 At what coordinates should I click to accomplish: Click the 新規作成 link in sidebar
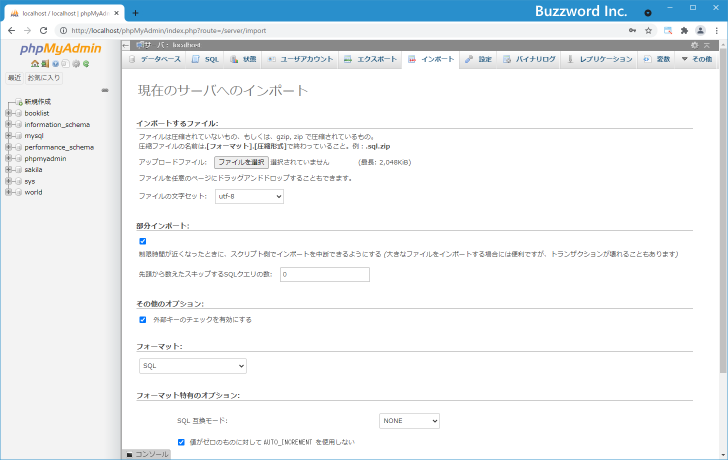tap(38, 102)
